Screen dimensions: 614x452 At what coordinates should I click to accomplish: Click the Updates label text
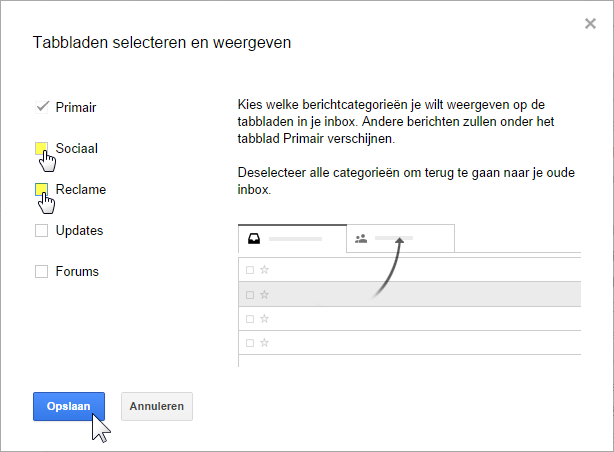pos(79,230)
